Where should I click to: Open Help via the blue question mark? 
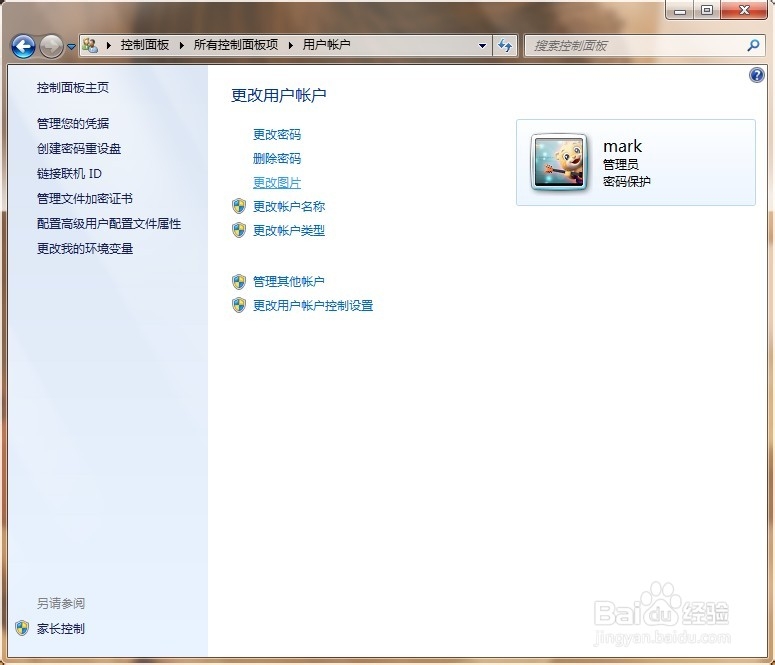pos(757,75)
